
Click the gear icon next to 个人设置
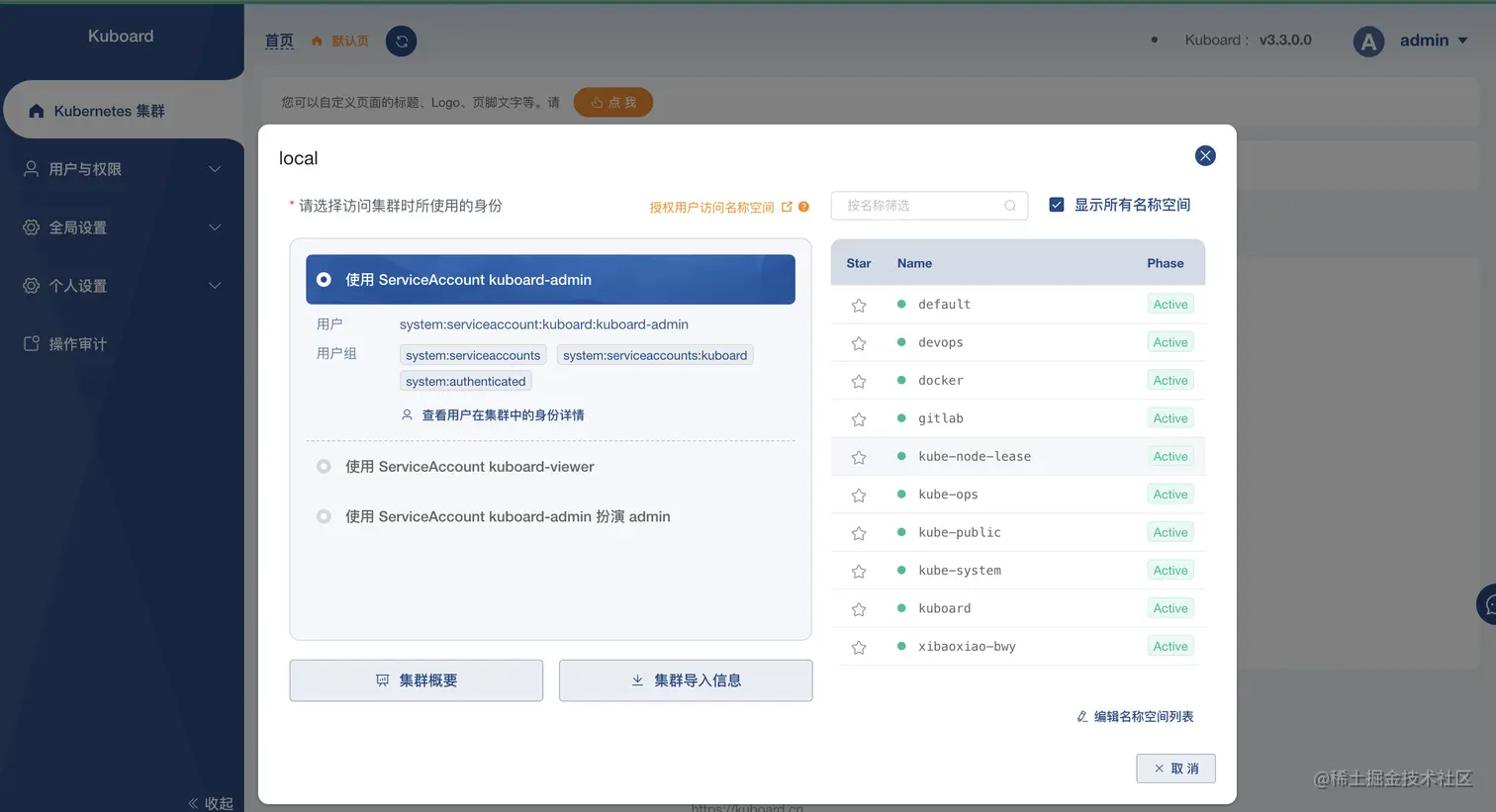(x=32, y=286)
